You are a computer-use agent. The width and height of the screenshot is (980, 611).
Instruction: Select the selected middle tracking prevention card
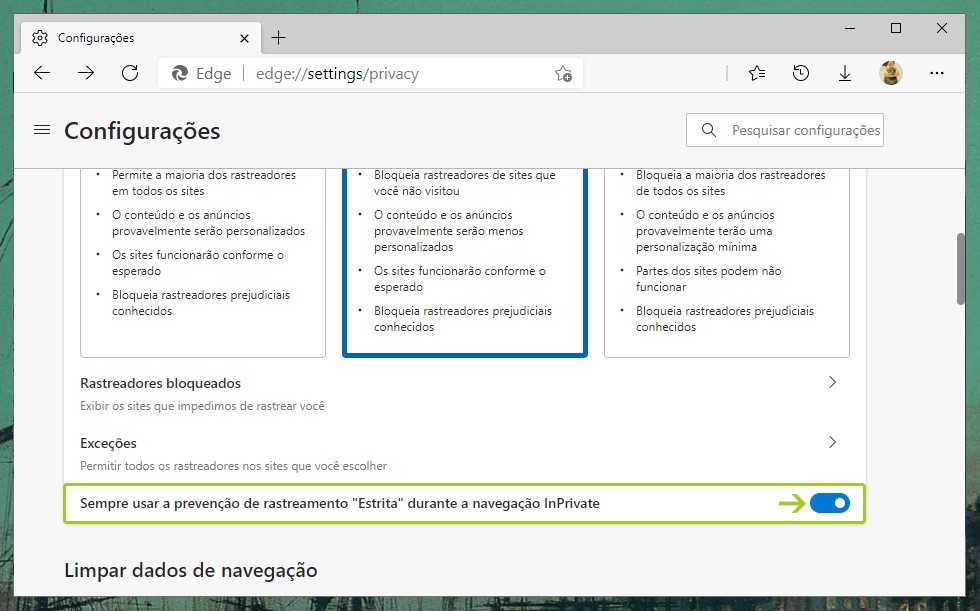click(464, 262)
